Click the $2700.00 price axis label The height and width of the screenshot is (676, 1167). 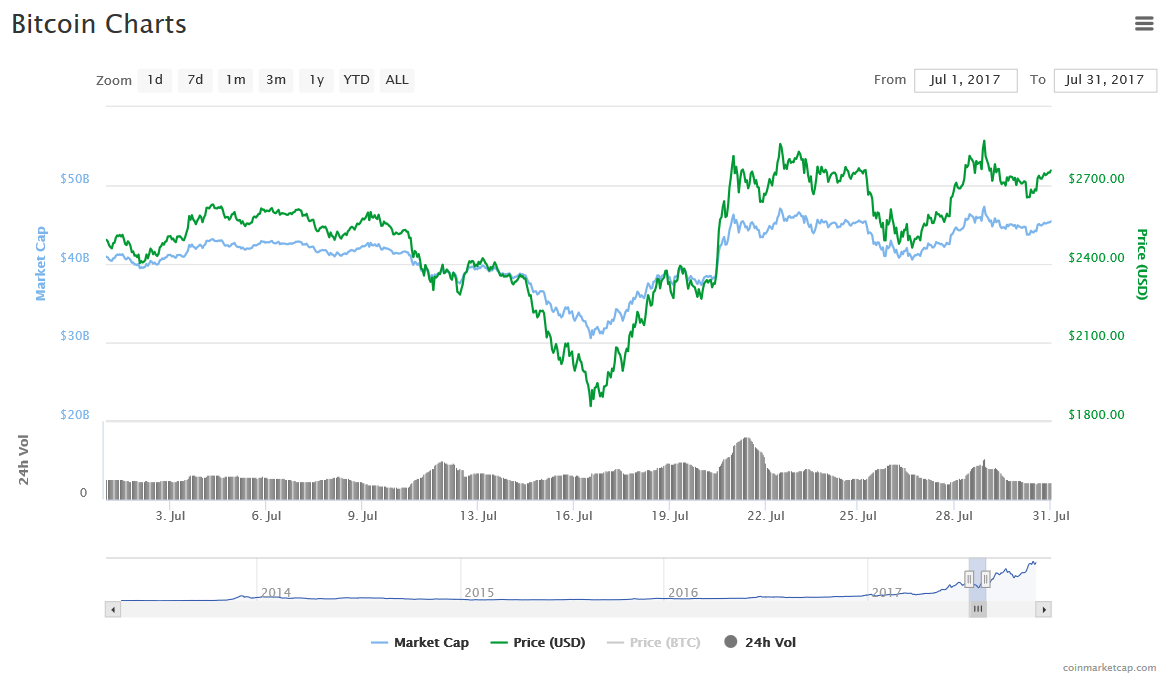pos(1096,179)
